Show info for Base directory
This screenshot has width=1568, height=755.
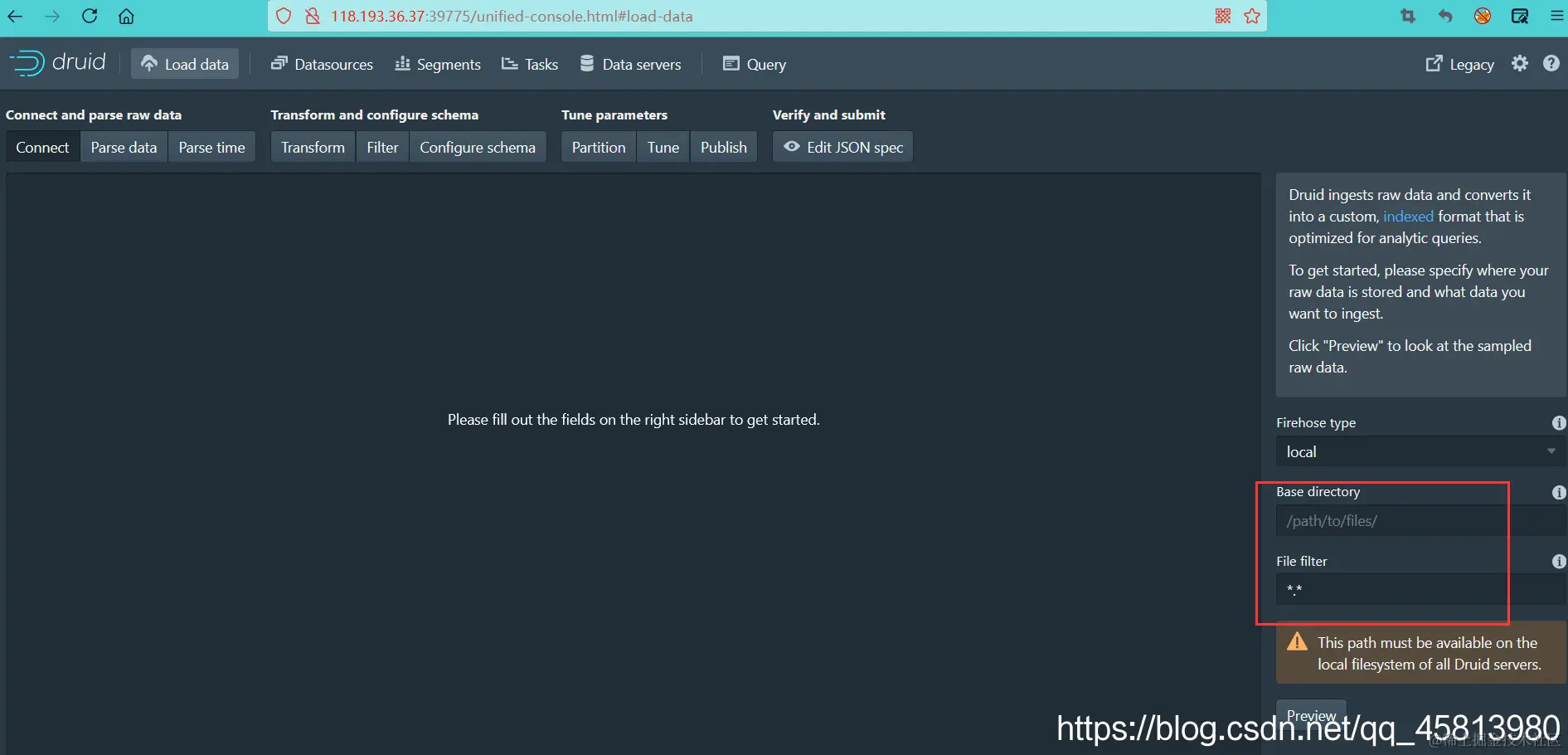1559,492
